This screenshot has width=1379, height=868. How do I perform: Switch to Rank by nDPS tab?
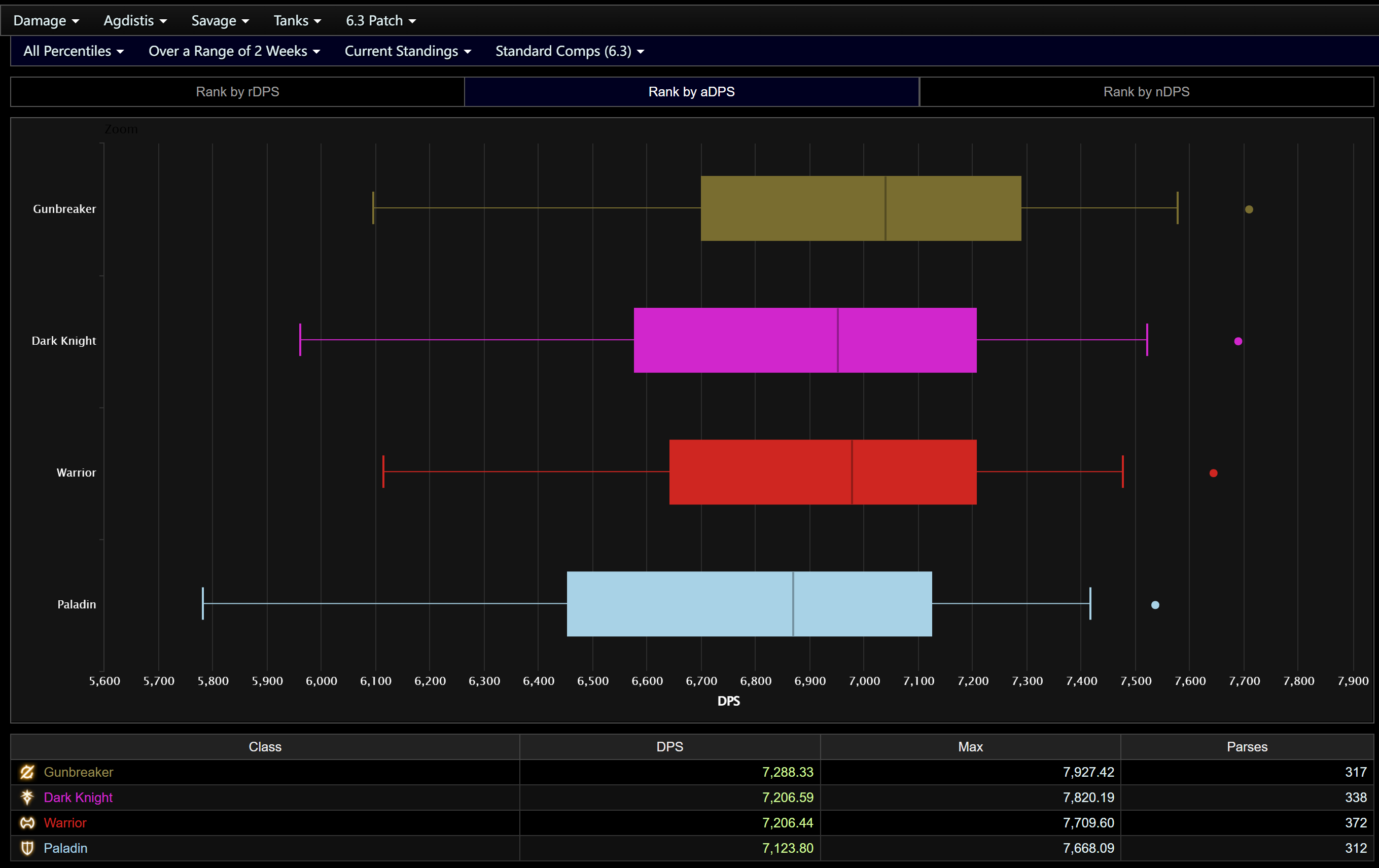pyautogui.click(x=1146, y=92)
